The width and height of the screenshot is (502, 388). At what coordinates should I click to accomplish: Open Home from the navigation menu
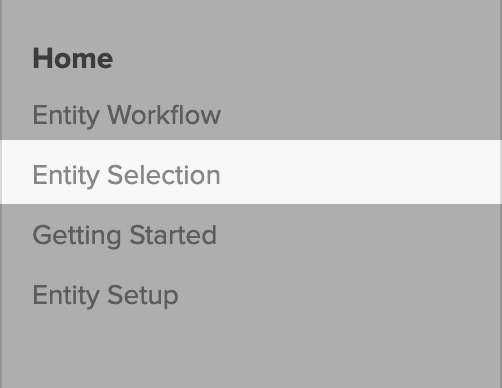pos(73,59)
